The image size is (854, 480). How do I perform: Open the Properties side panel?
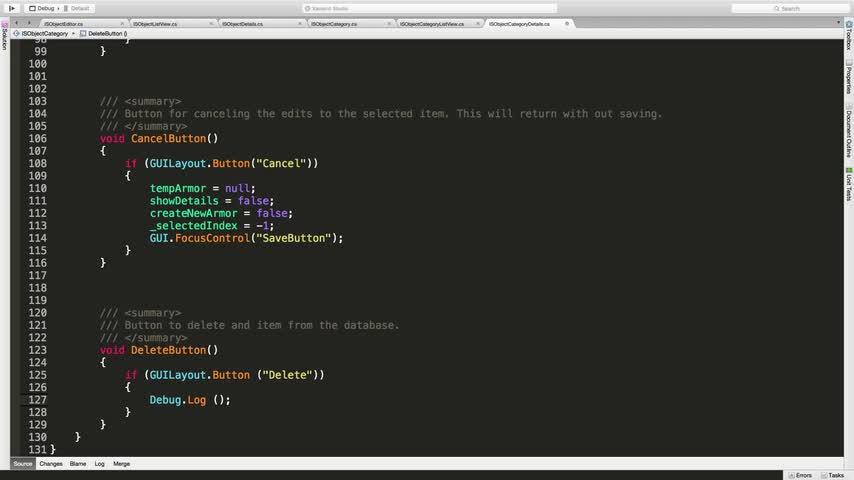tap(849, 77)
